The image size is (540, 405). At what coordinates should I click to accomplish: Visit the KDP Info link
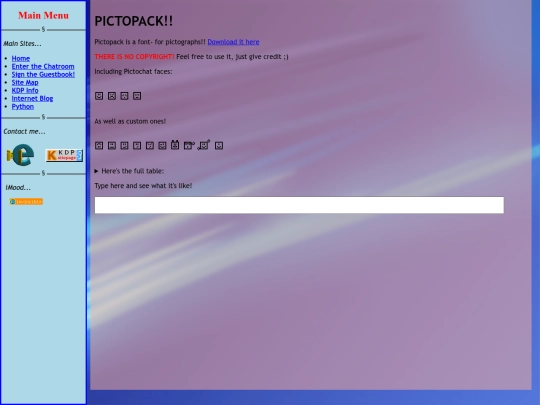click(25, 90)
